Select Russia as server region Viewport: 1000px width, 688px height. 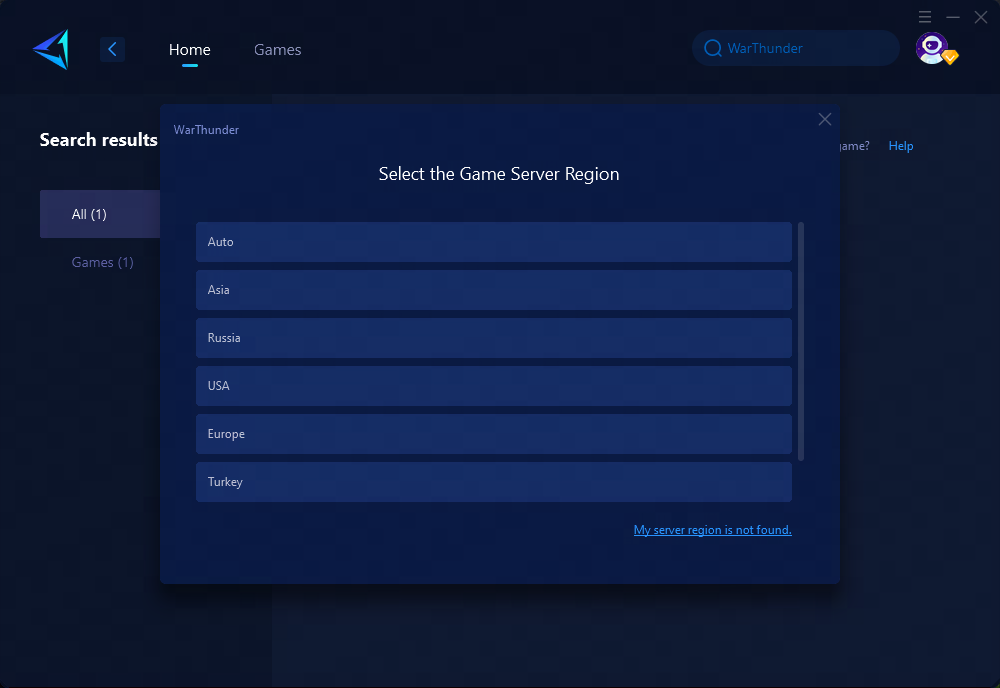(x=493, y=338)
